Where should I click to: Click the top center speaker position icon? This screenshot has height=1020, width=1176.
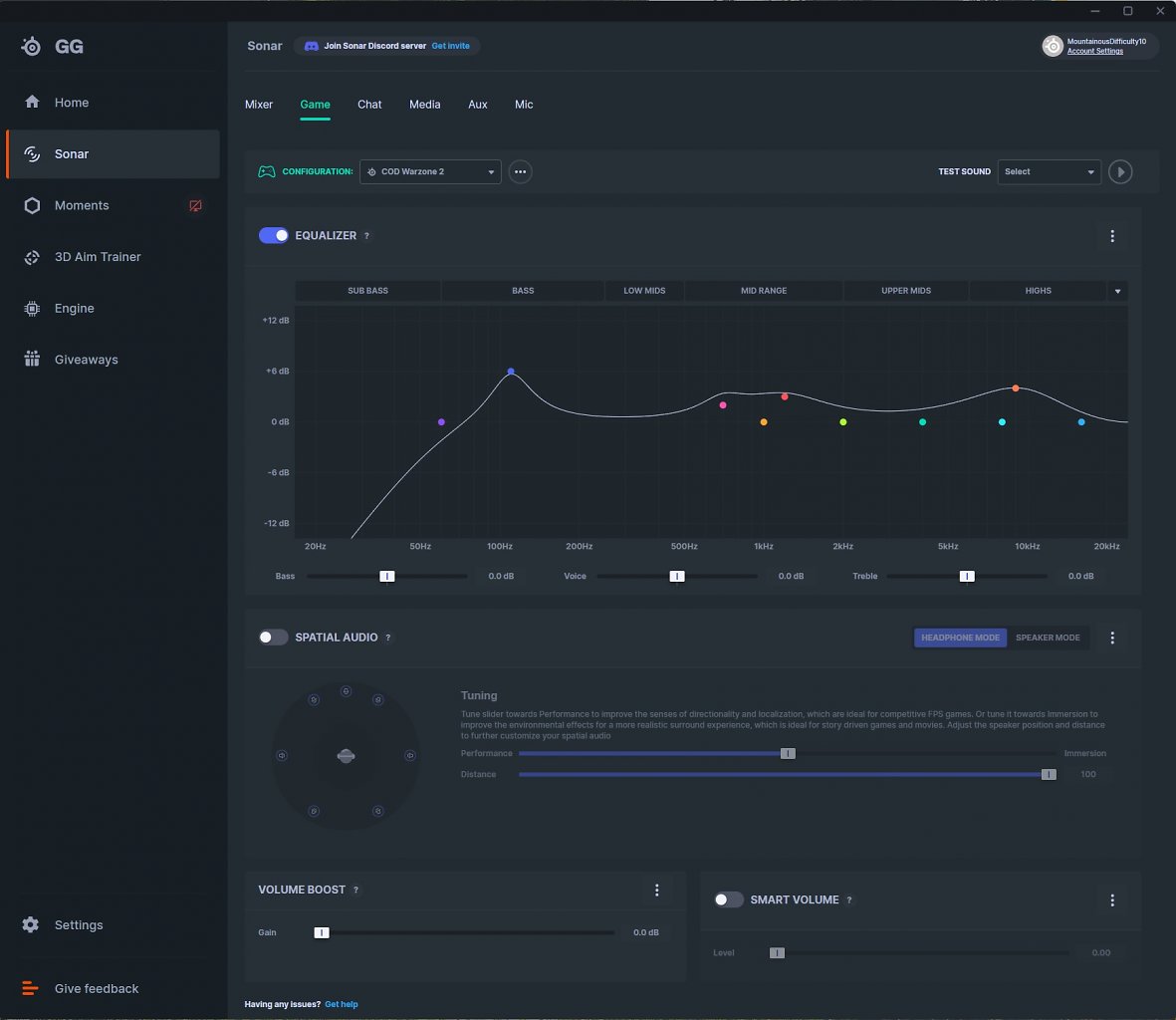[x=346, y=691]
